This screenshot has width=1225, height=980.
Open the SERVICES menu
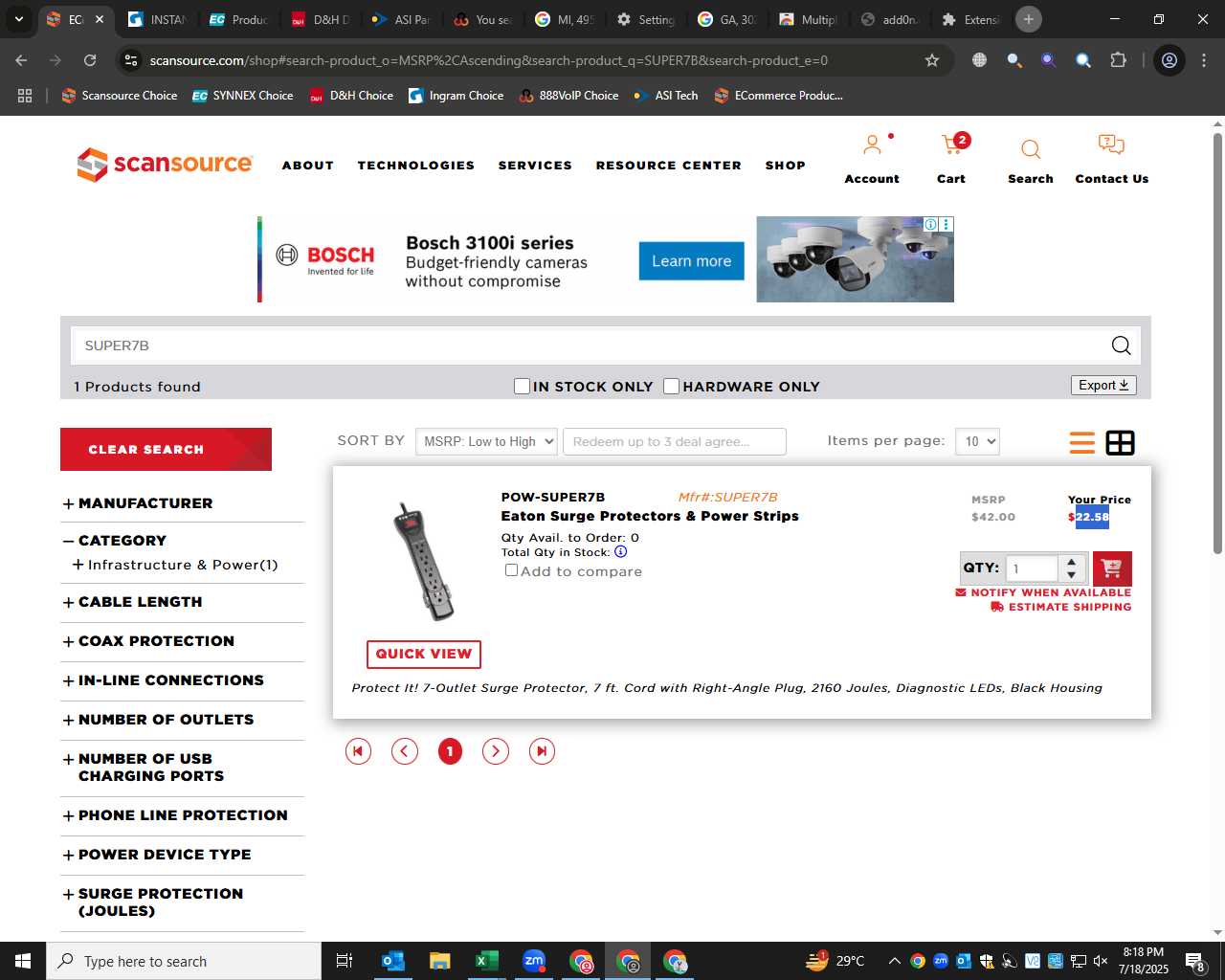pos(535,166)
